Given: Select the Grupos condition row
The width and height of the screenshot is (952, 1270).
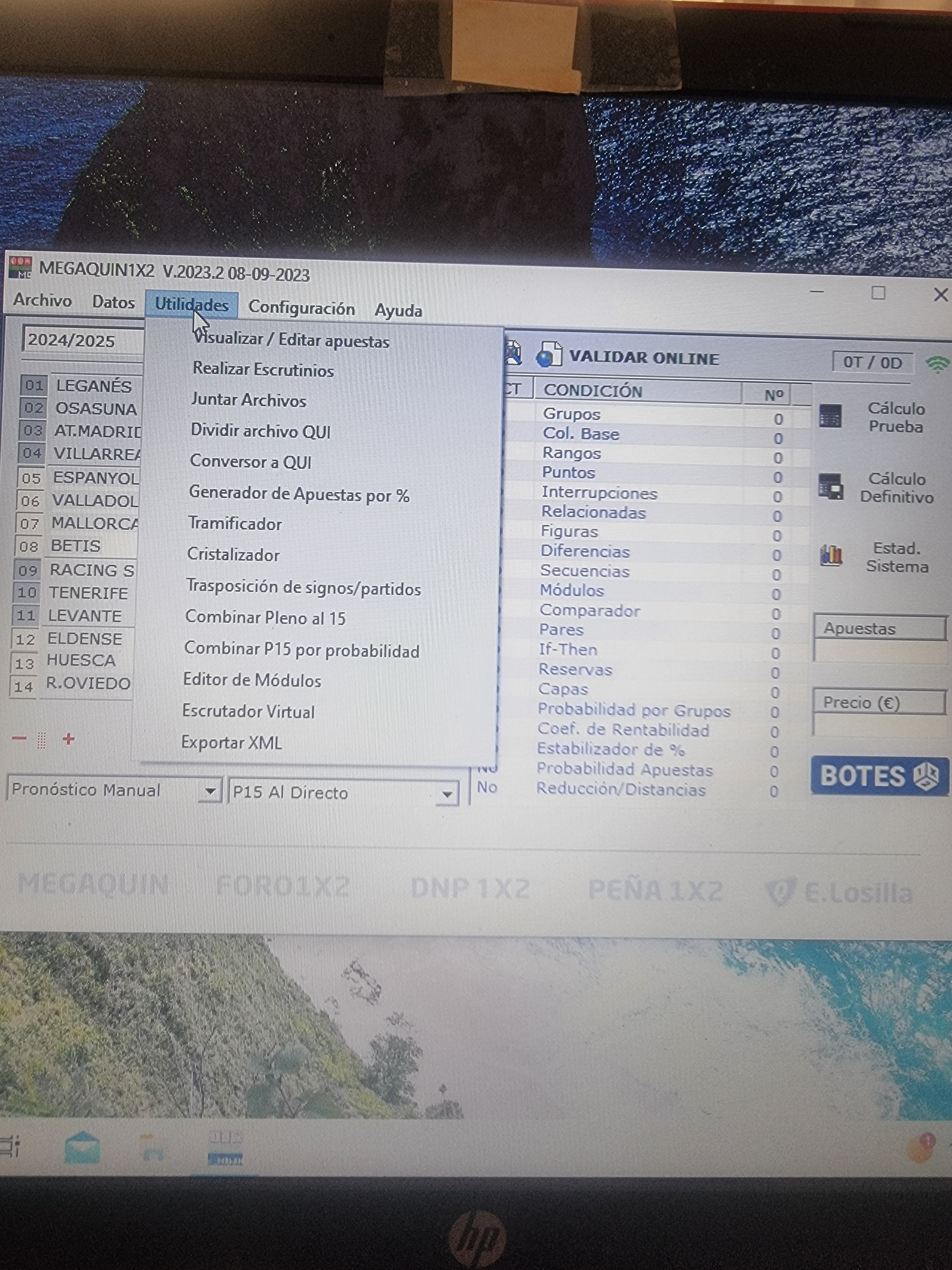Looking at the screenshot, I should 572,414.
